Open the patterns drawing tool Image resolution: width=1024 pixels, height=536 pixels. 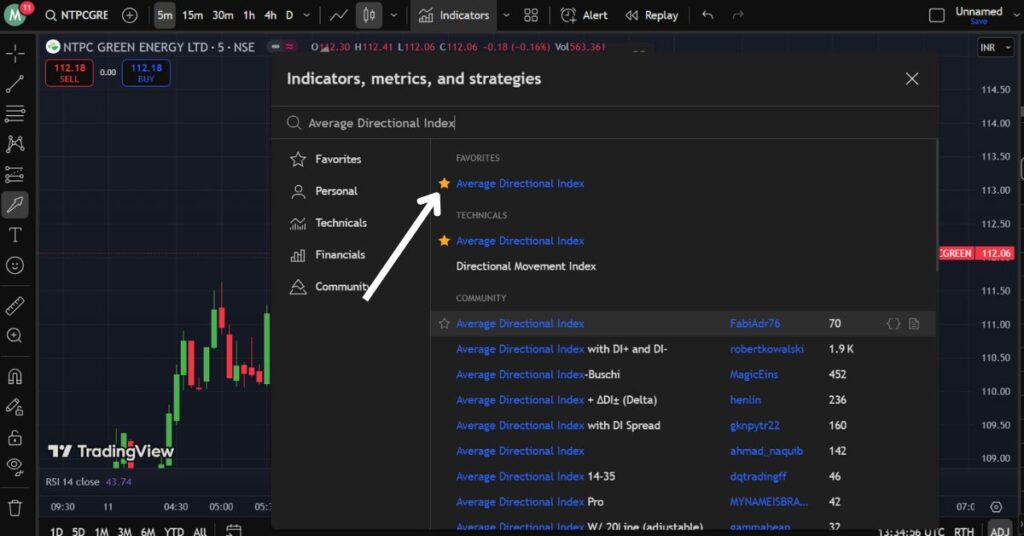click(x=15, y=144)
